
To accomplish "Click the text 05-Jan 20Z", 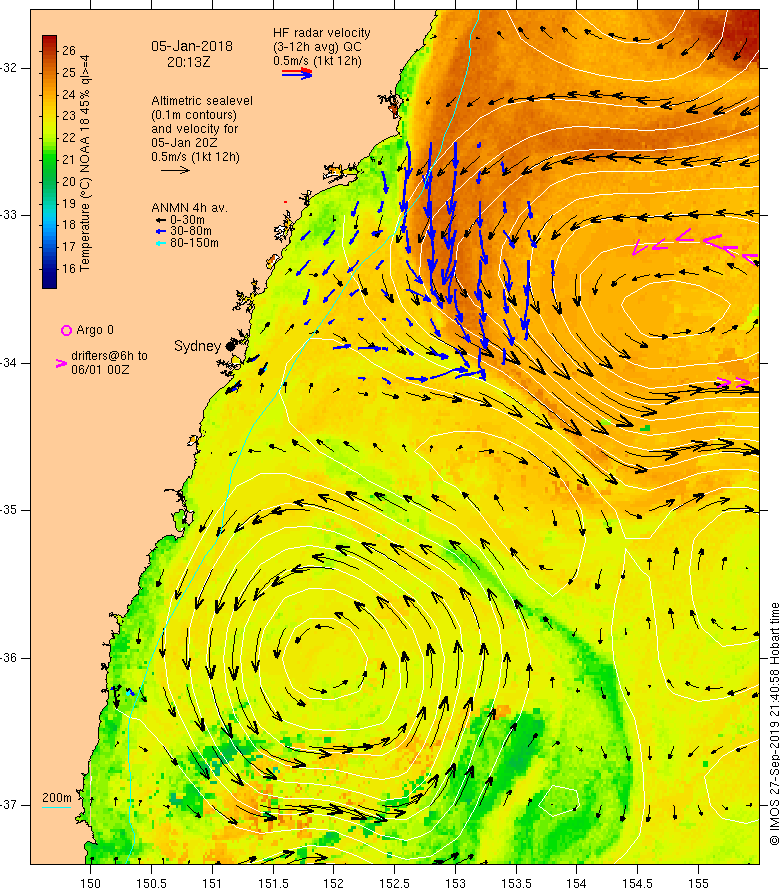I will point(184,142).
